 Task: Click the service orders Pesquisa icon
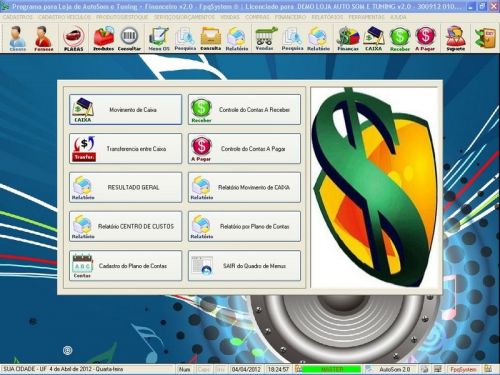[x=185, y=38]
